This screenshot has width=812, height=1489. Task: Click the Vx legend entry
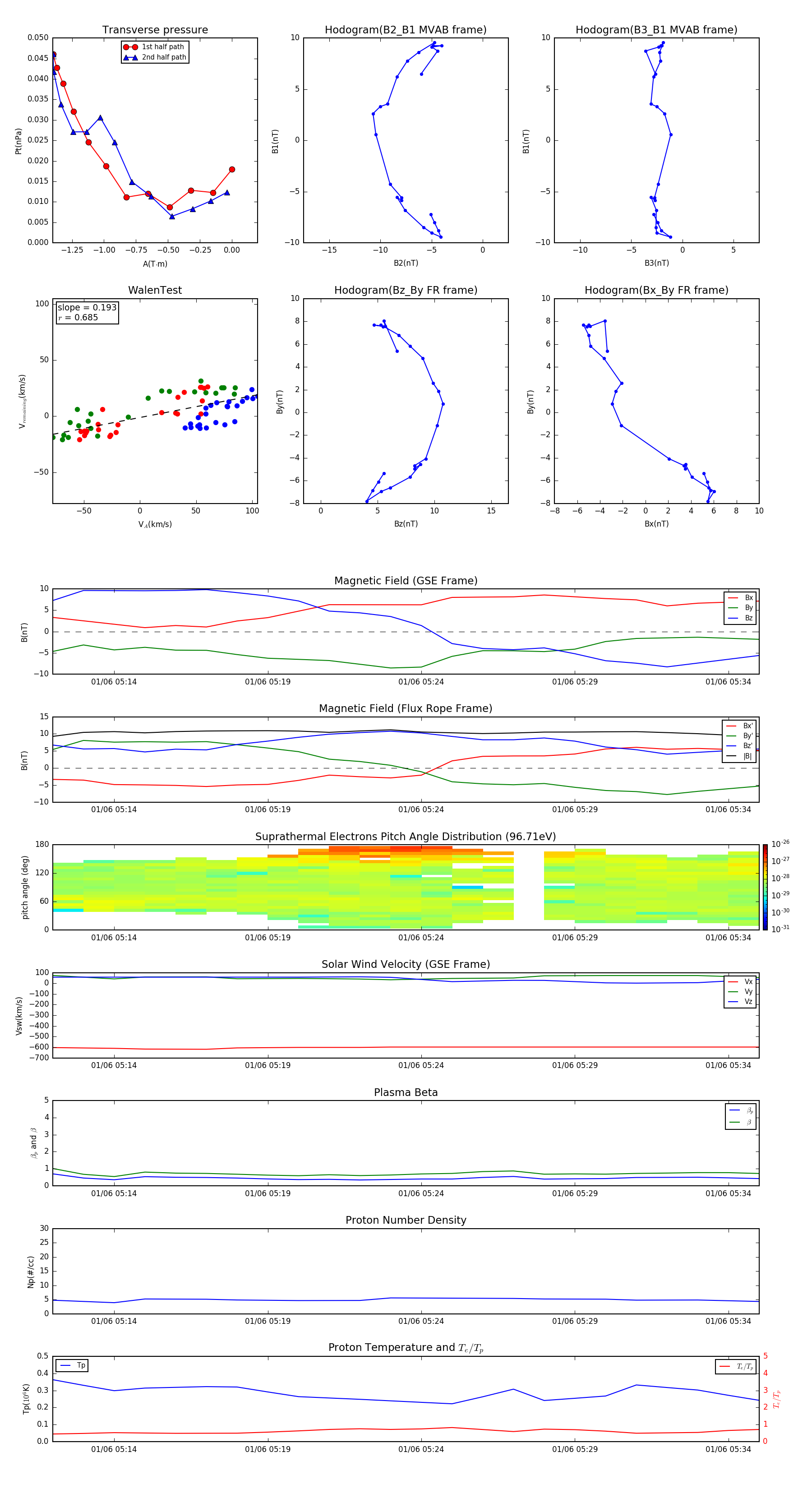click(740, 981)
